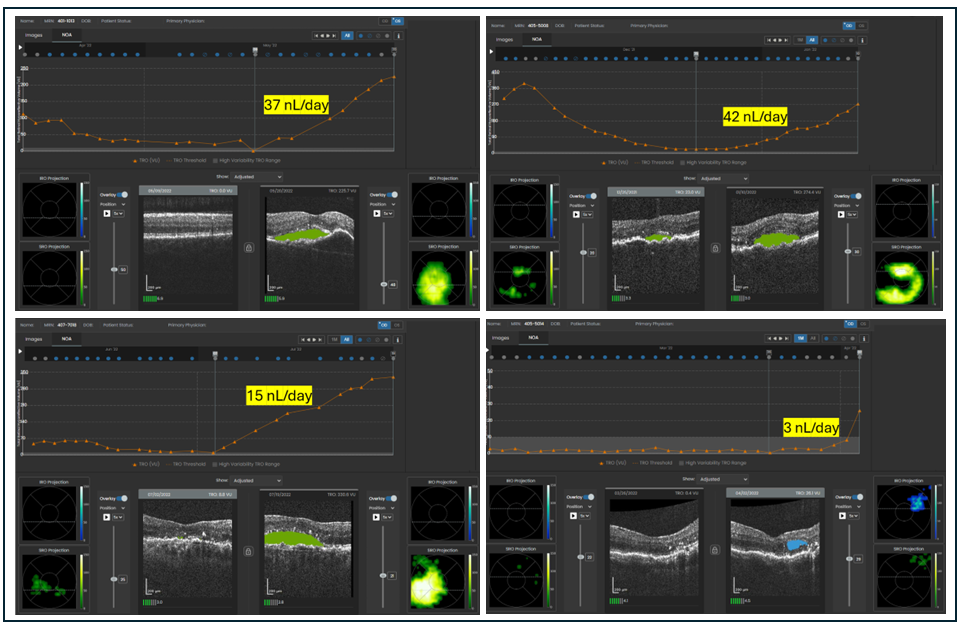Click last timeline flag marker in MRN 405-5014 window
Screen dimensions: 960x624
pyautogui.click(x=860, y=353)
